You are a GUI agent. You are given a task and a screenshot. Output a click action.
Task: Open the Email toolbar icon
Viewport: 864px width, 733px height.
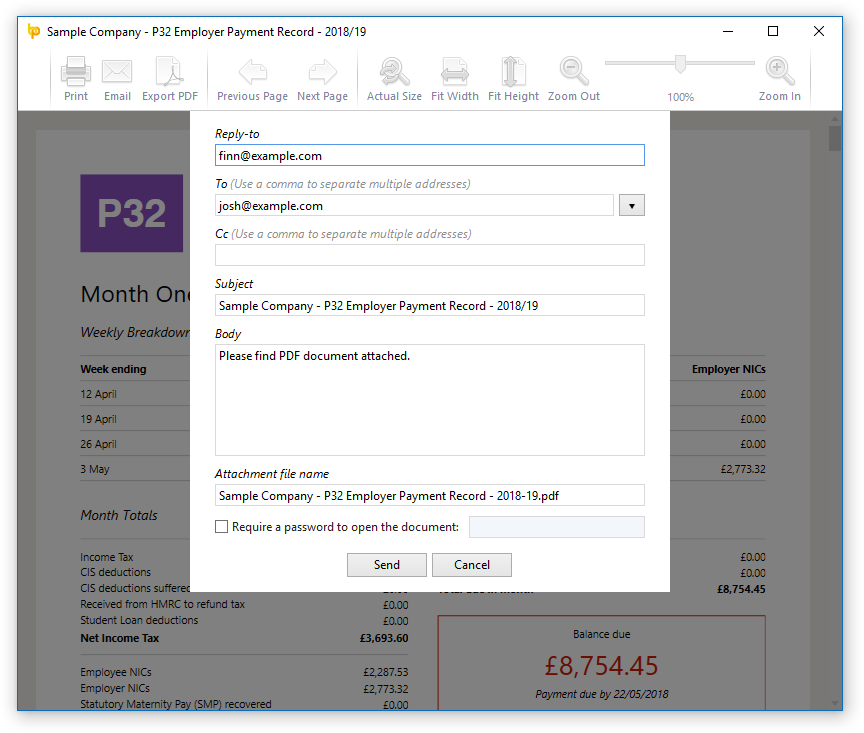(117, 72)
